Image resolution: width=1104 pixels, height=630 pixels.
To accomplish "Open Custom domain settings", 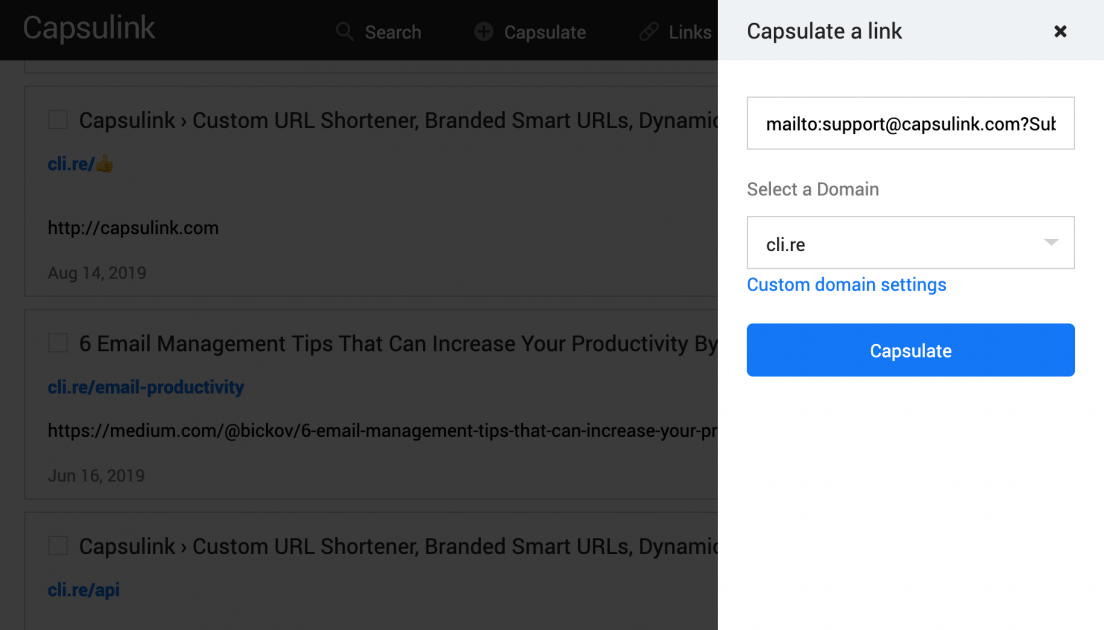I will coord(846,285).
